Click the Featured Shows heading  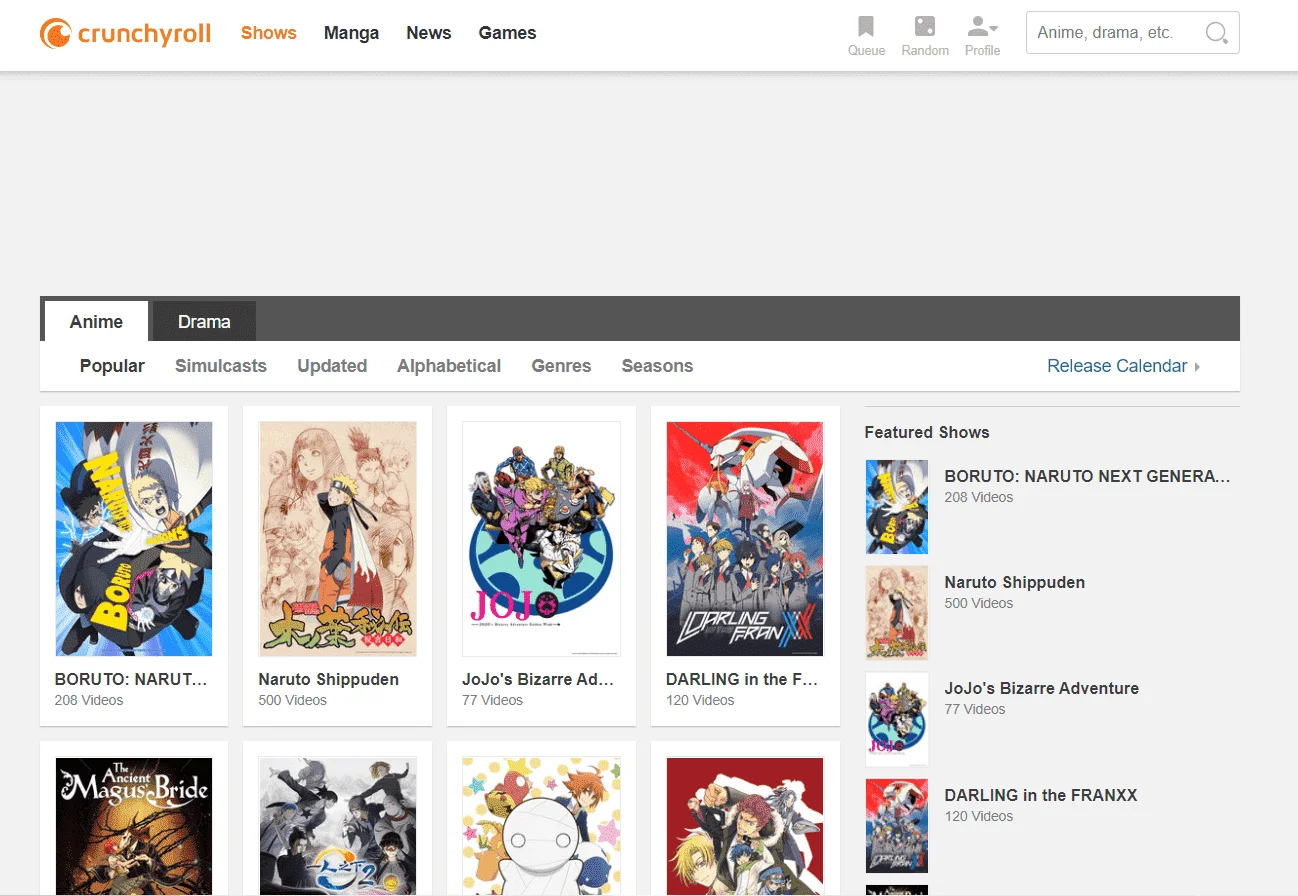(927, 432)
